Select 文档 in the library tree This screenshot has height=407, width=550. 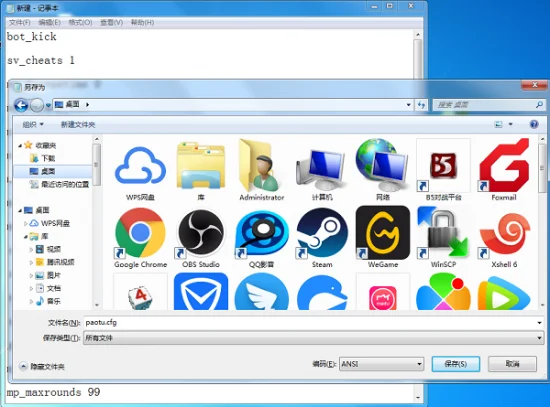54,288
